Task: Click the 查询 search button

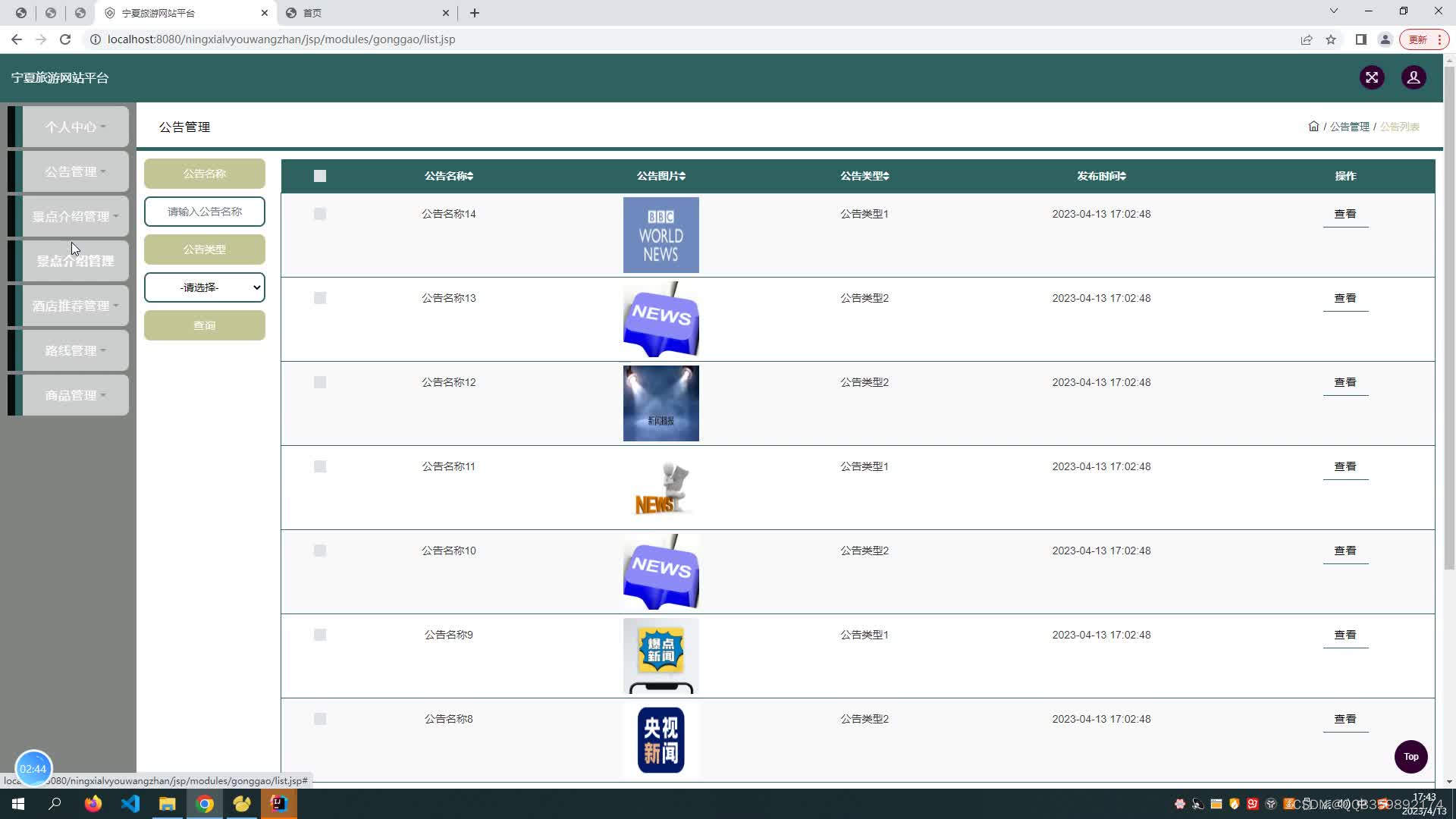Action: 205,325
